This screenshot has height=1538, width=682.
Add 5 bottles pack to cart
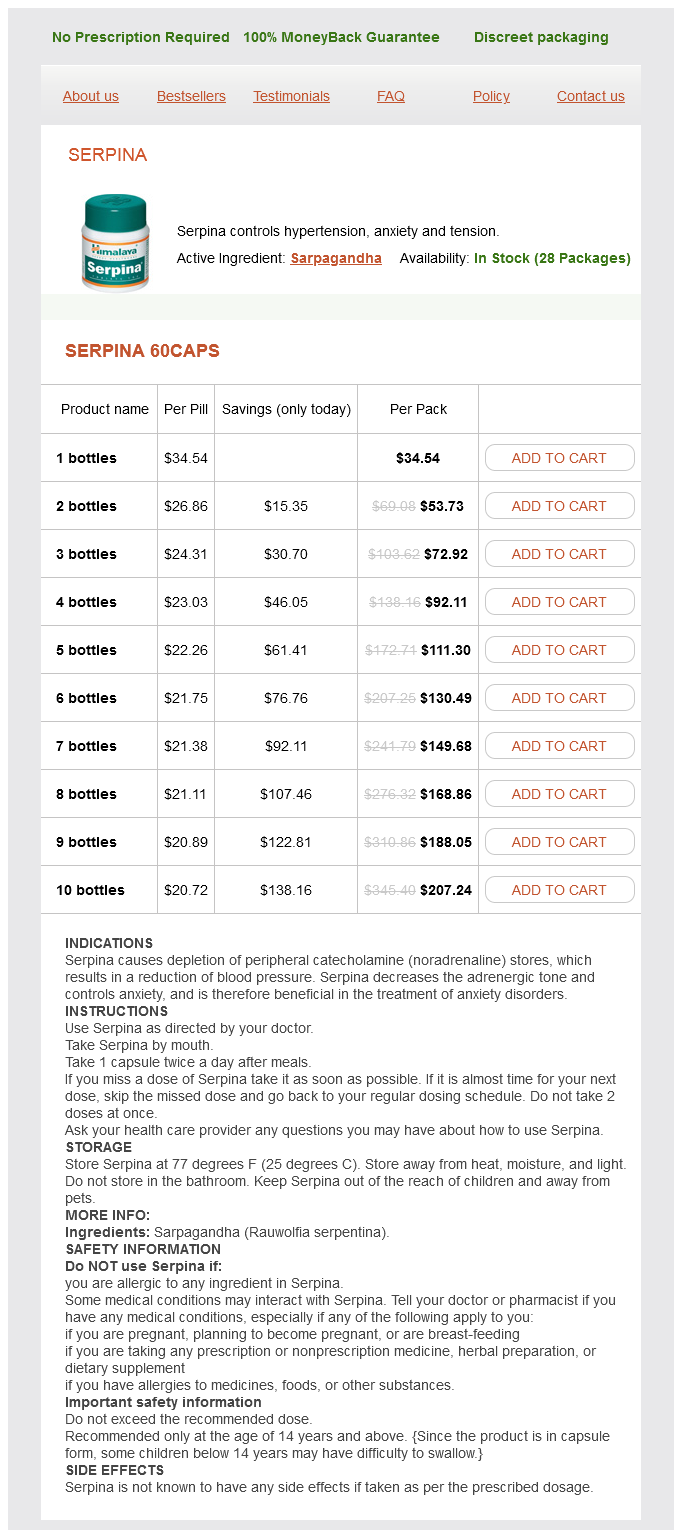(559, 650)
